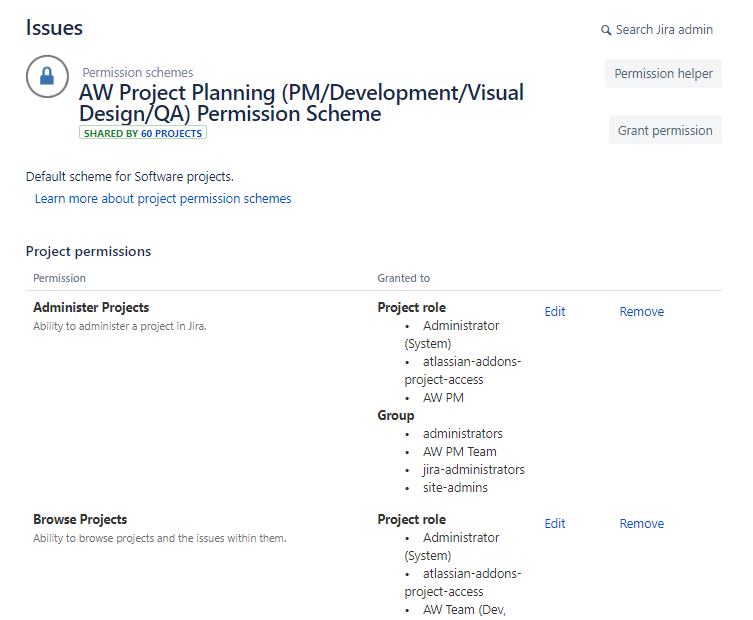
Task: Click the Permission column header
Action: [59, 278]
